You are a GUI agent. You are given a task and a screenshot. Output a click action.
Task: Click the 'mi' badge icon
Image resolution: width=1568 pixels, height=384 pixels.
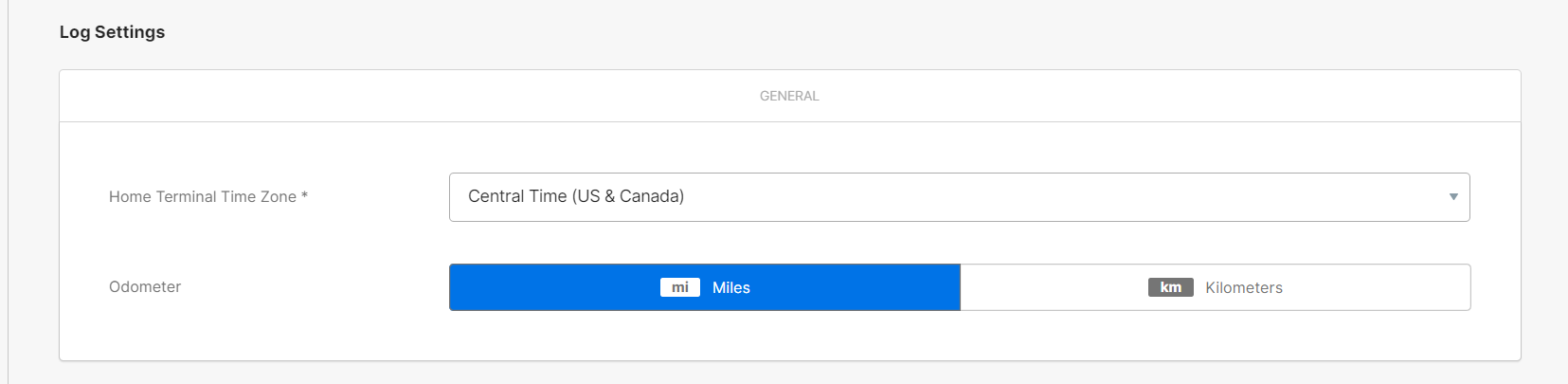(679, 287)
